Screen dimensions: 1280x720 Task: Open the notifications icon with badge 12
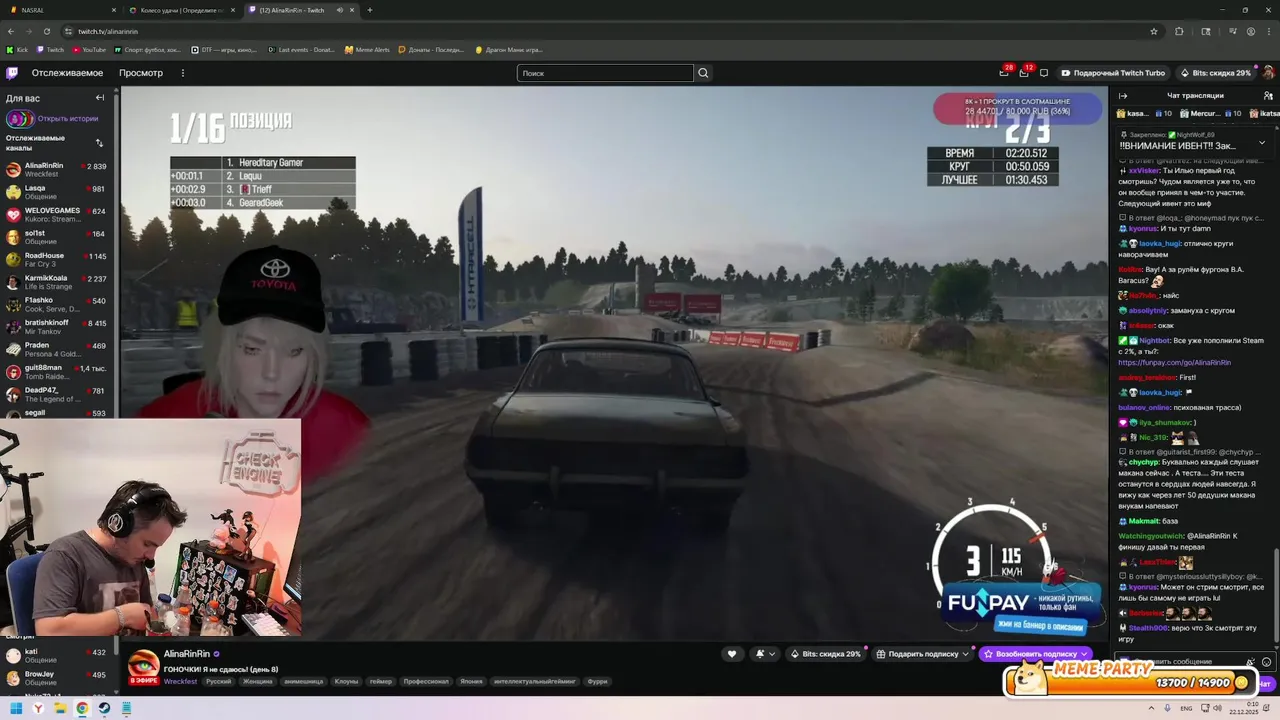click(x=1024, y=73)
